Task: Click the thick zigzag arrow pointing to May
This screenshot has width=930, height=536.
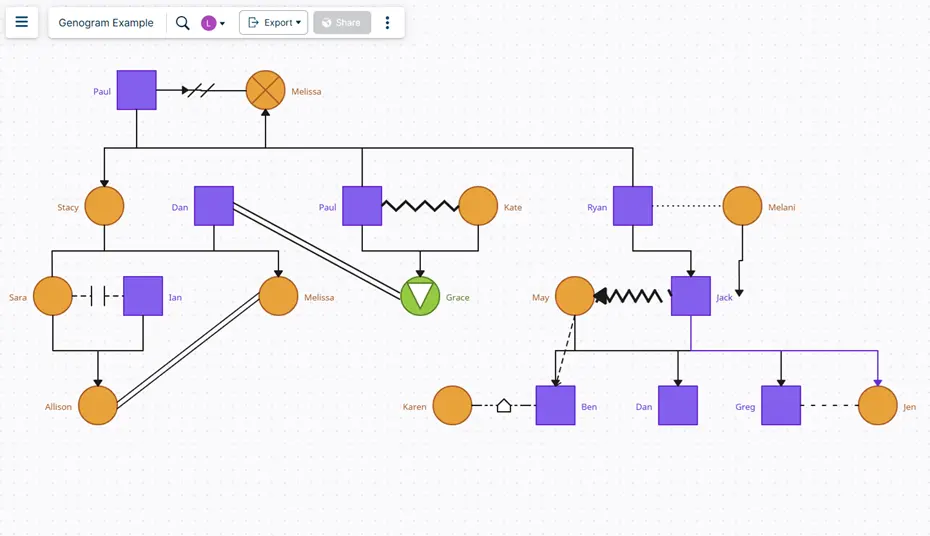Action: coord(630,296)
